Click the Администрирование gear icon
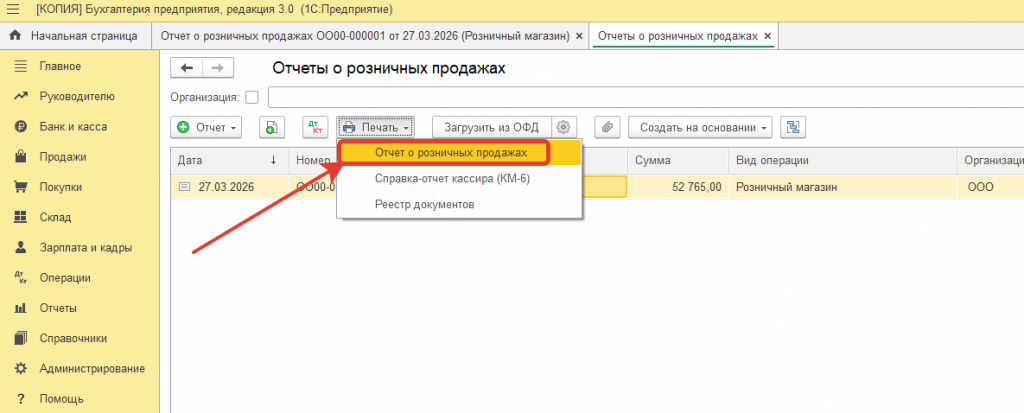The image size is (1024, 413). [x=21, y=369]
